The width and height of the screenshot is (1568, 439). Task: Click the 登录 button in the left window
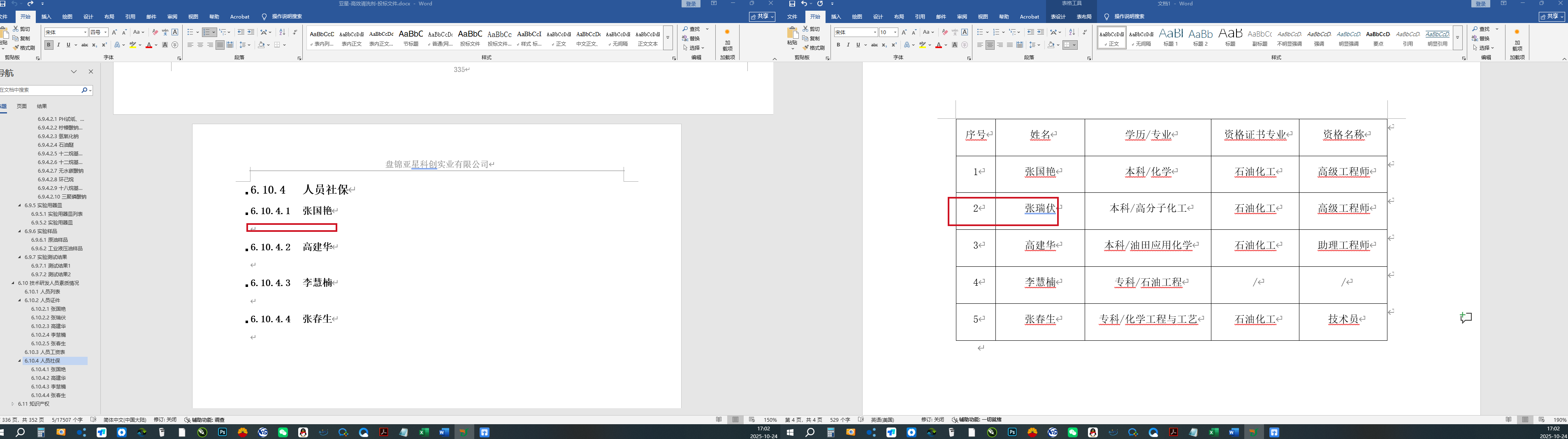691,4
